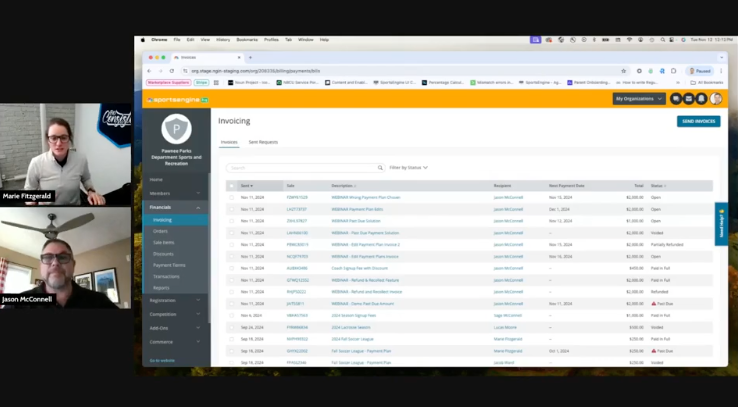Image resolution: width=738 pixels, height=407 pixels.
Task: Select the checkbox for invoice LHJ773737
Action: (x=231, y=210)
